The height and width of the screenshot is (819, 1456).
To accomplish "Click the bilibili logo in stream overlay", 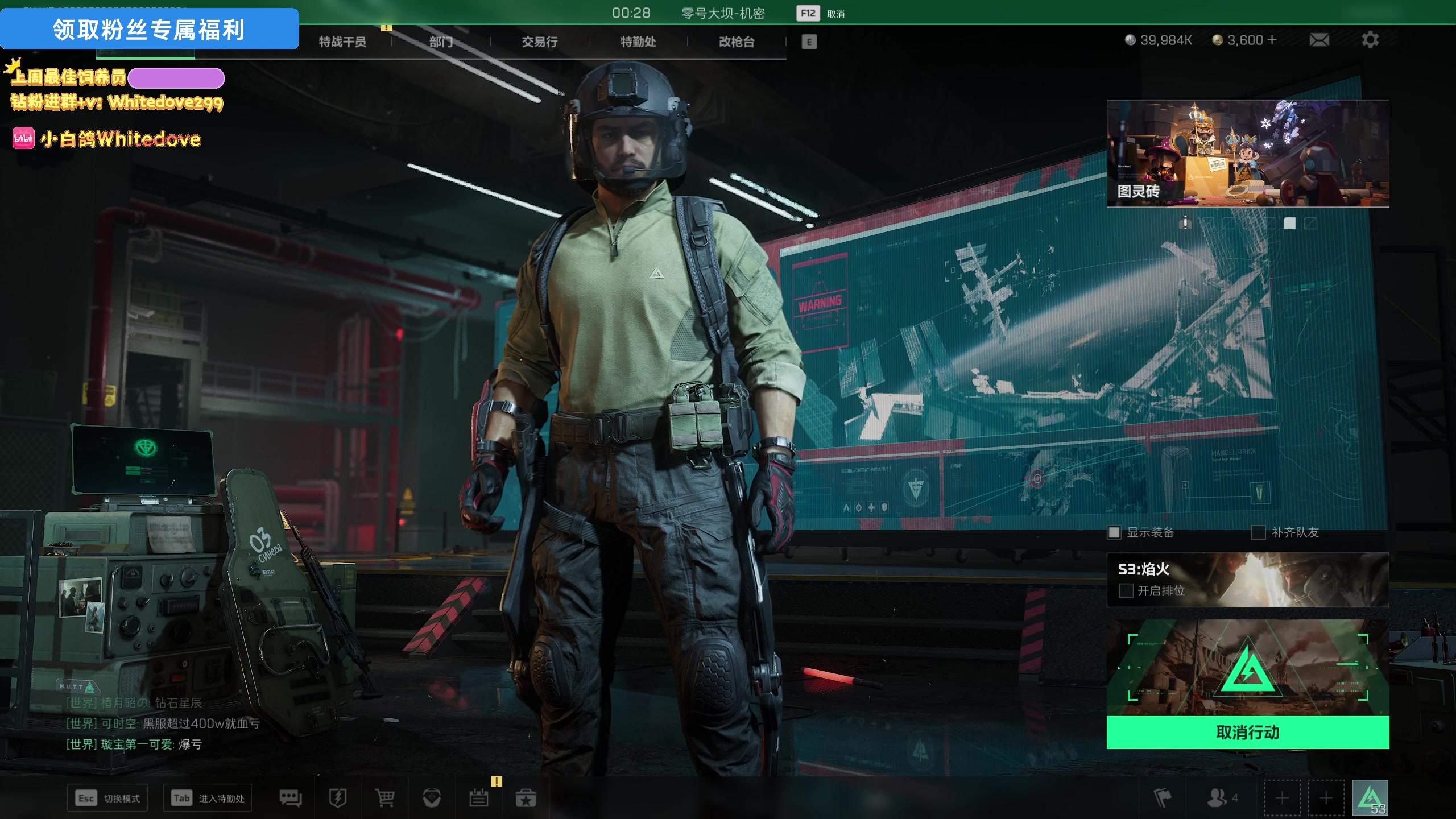I will pos(23,138).
